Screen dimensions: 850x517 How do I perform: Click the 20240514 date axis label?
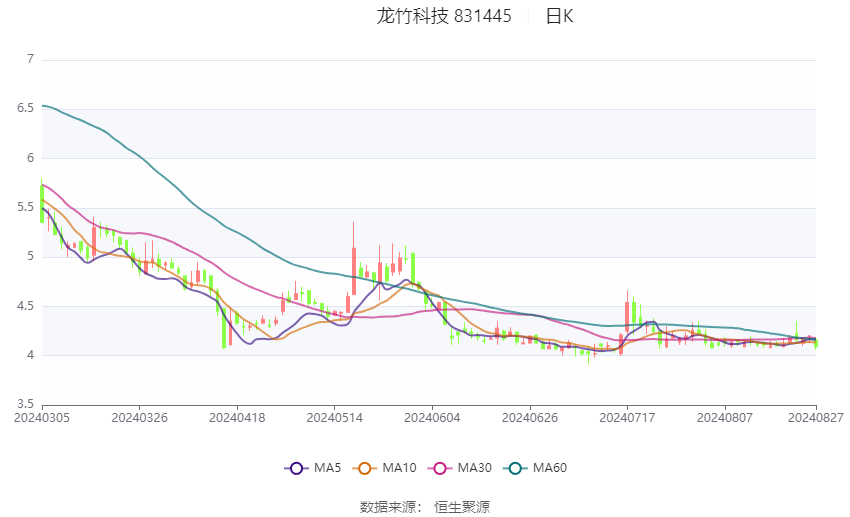334,418
